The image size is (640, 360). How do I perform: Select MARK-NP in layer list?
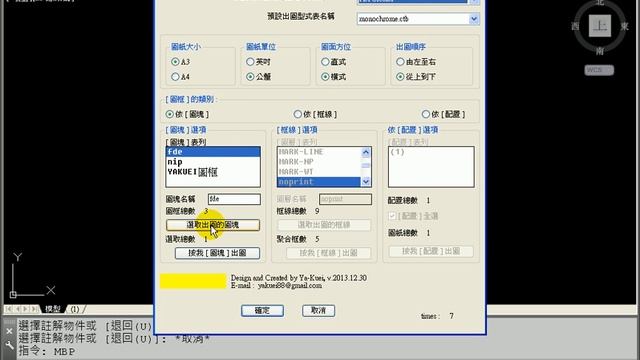pyautogui.click(x=319, y=162)
